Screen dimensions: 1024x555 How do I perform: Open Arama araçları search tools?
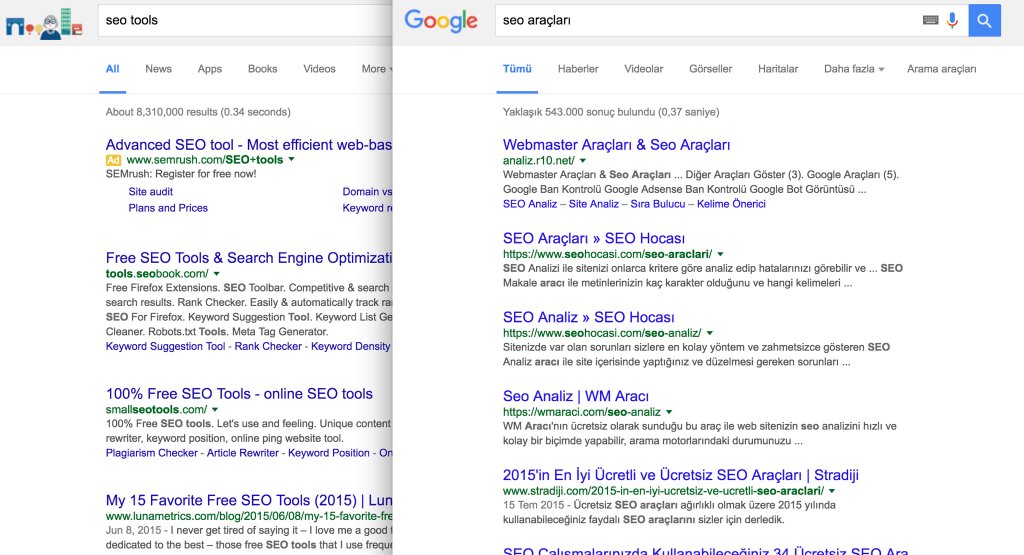[941, 69]
